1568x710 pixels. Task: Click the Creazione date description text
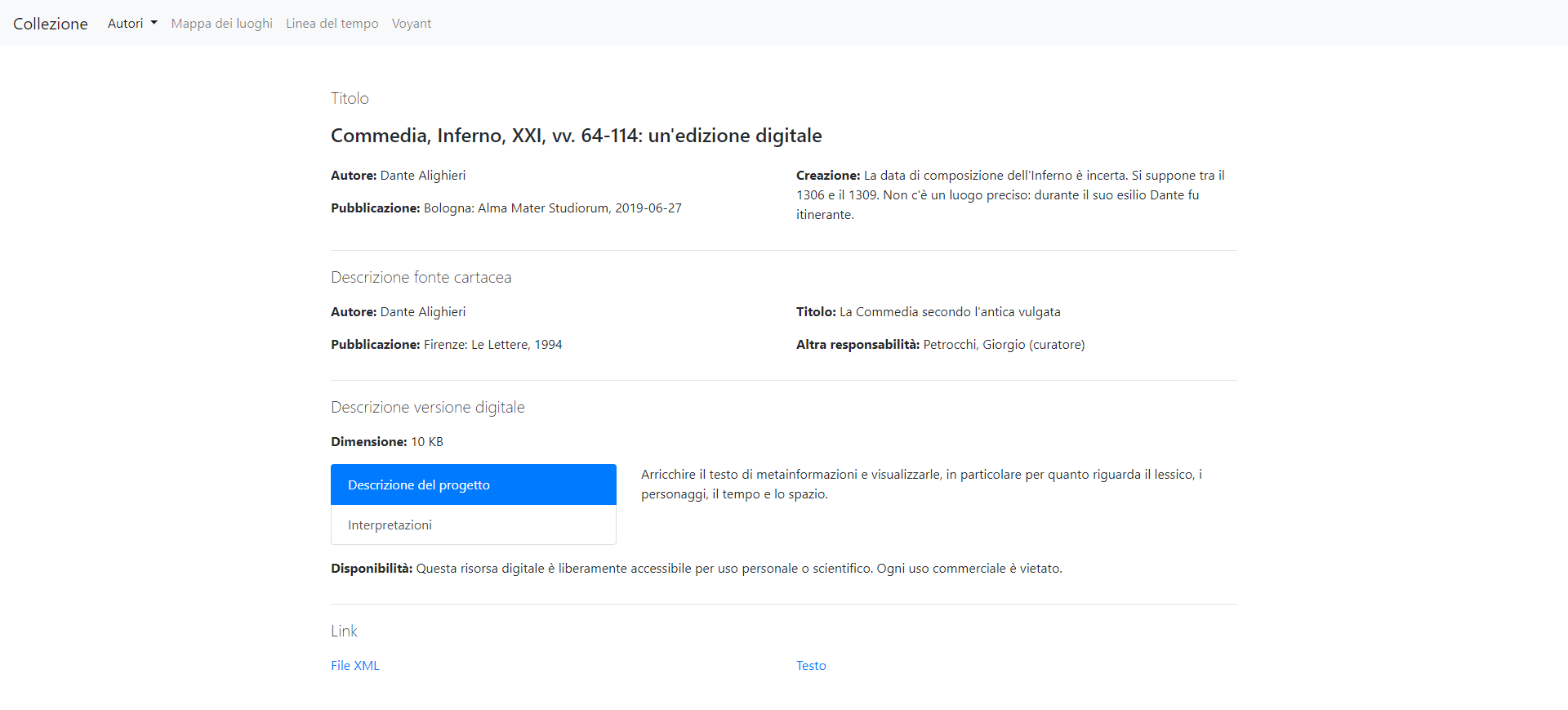(1011, 195)
